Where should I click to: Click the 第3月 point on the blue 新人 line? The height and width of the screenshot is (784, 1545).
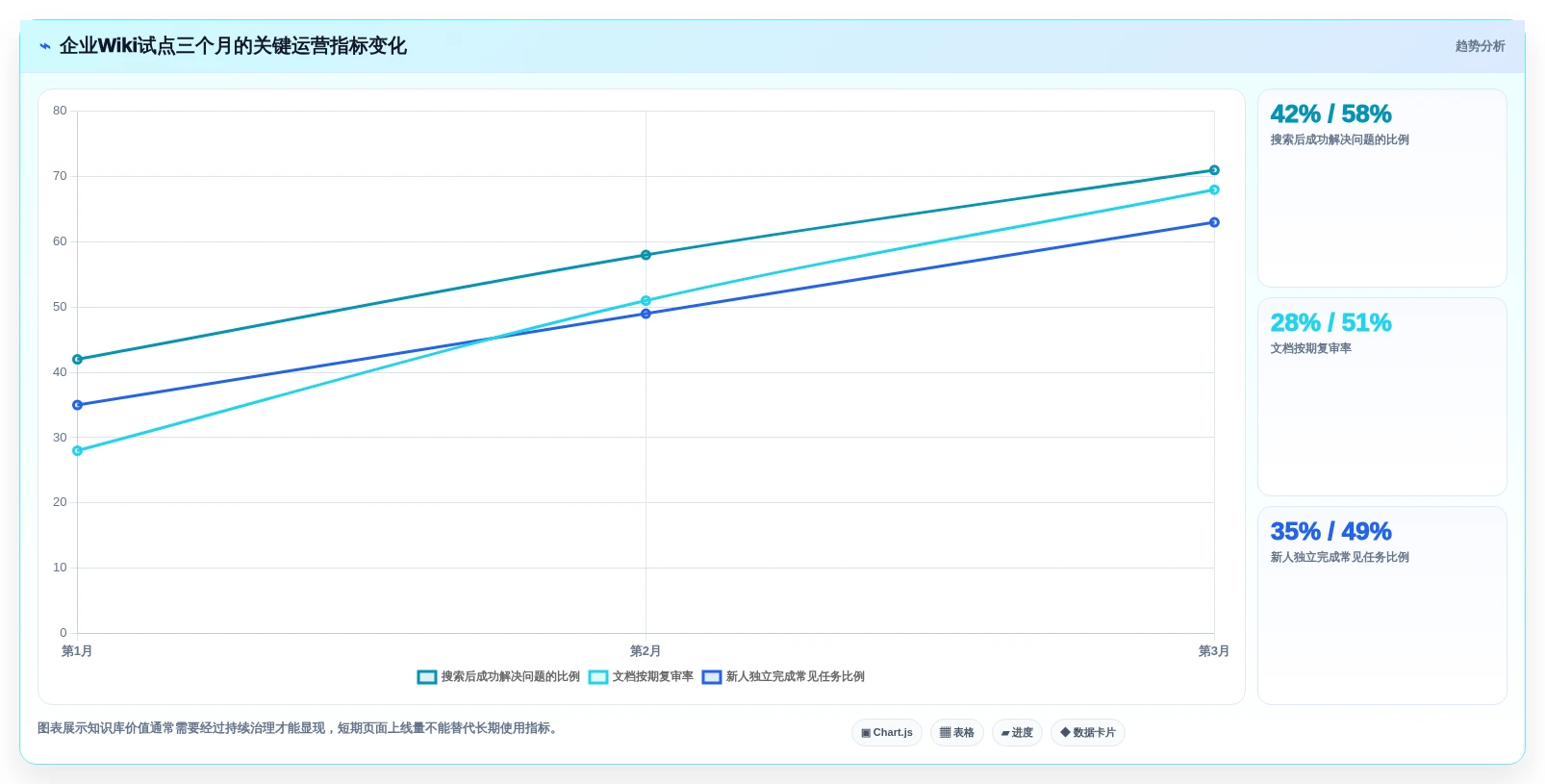click(x=1214, y=222)
